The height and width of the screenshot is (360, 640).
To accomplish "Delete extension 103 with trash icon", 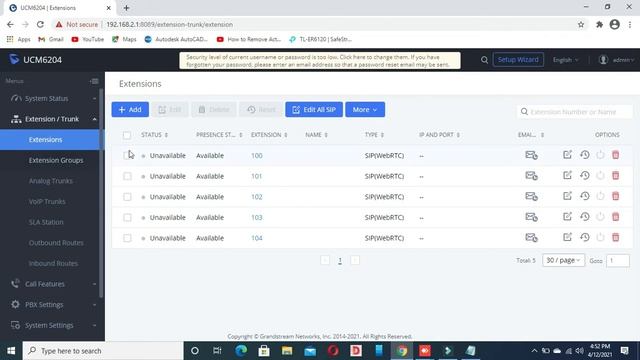I will tap(616, 217).
